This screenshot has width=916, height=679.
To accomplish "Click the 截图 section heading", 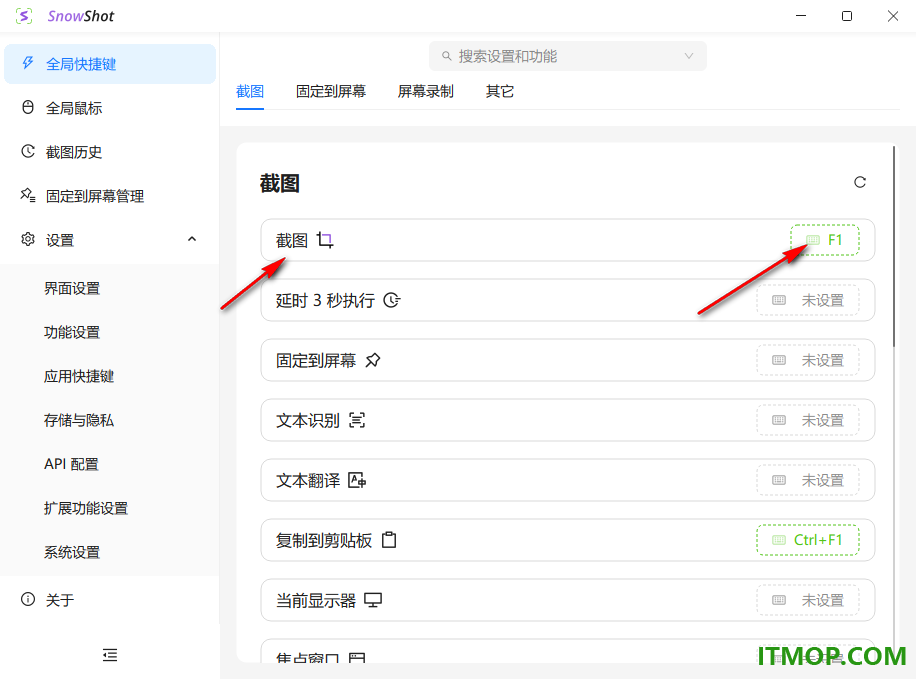I will (x=280, y=183).
